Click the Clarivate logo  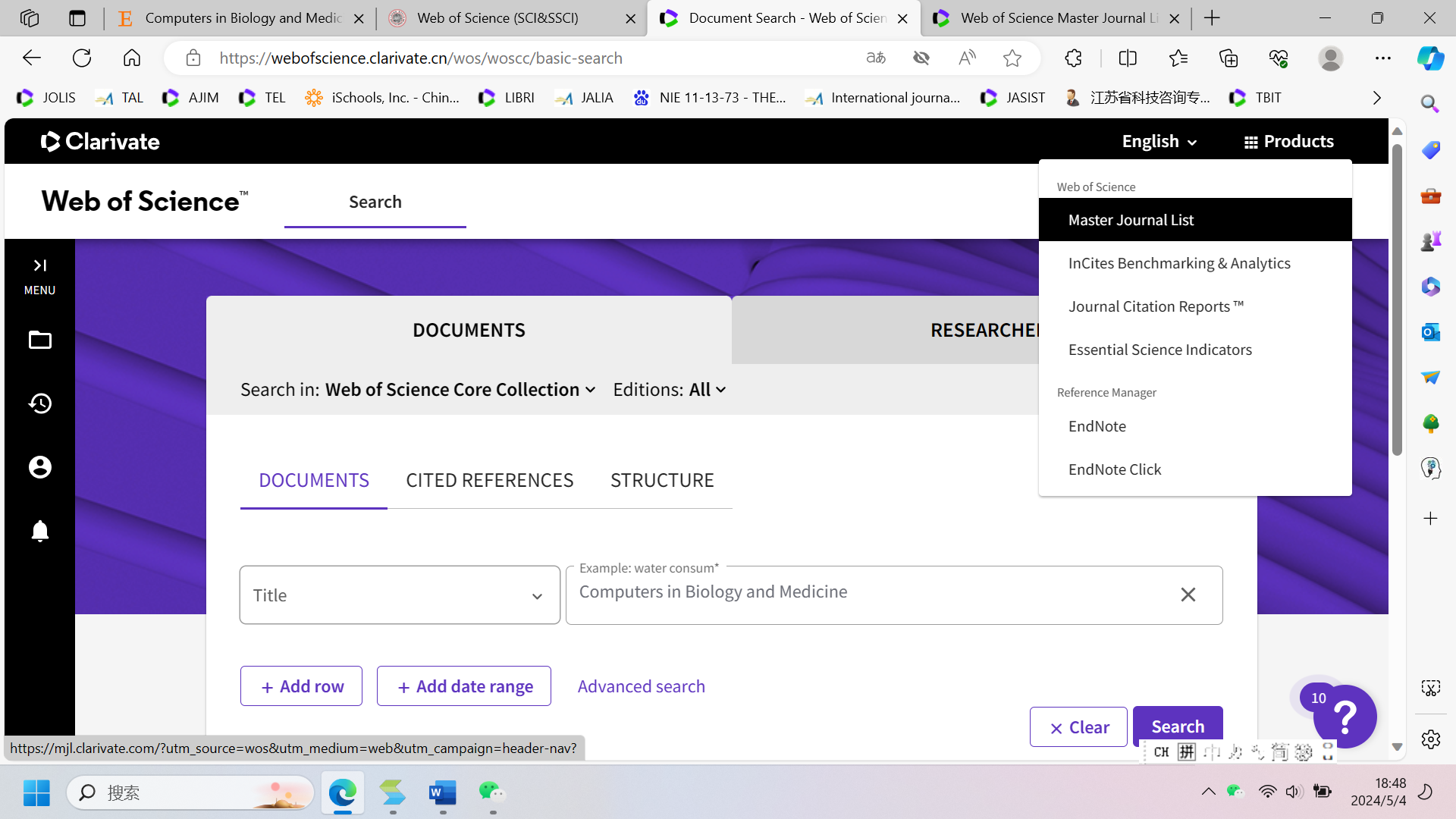pos(100,141)
